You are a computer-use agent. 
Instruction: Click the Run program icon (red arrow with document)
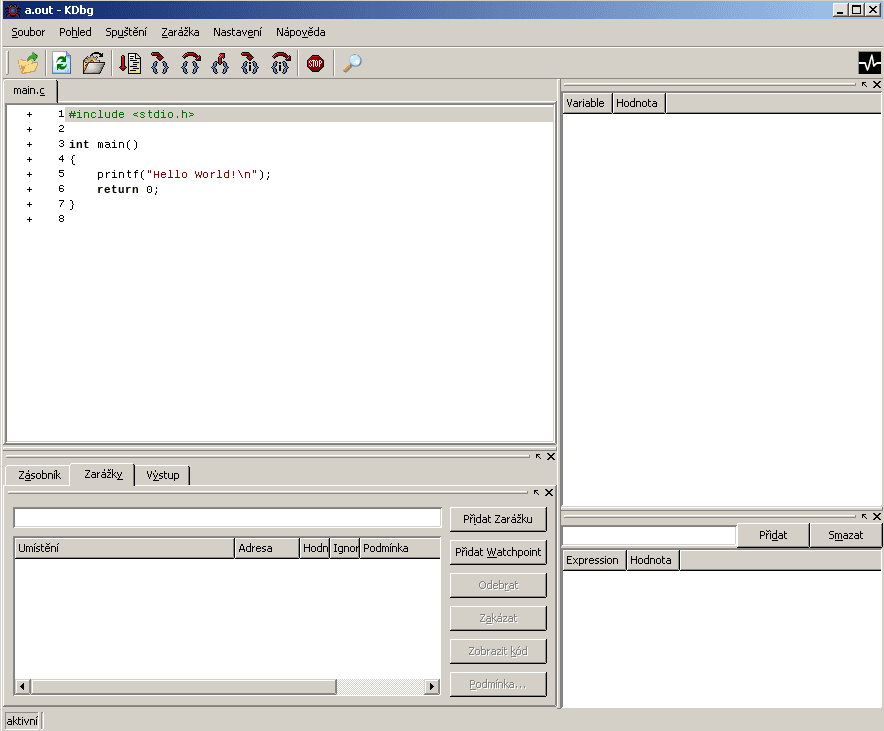(130, 63)
